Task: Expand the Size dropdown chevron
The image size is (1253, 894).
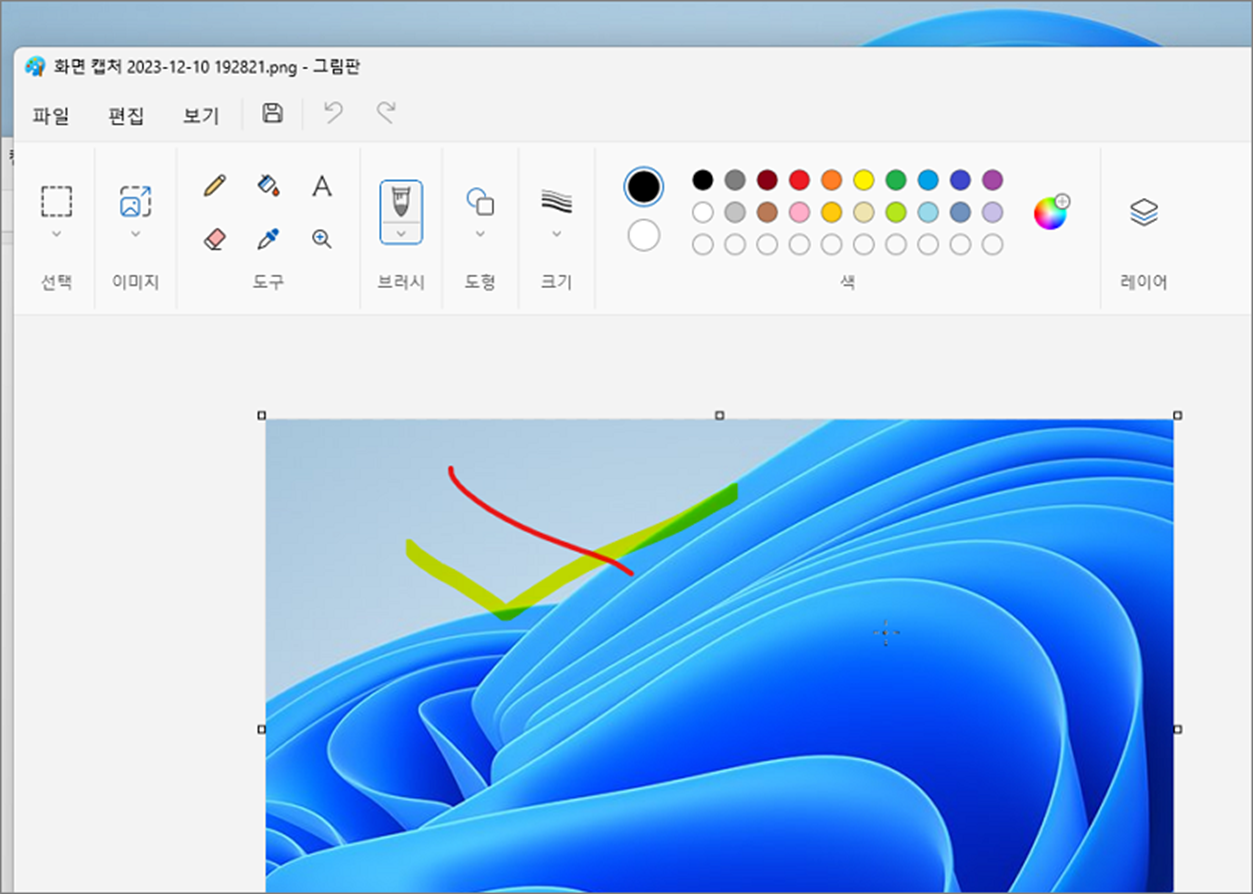Action: tap(556, 233)
